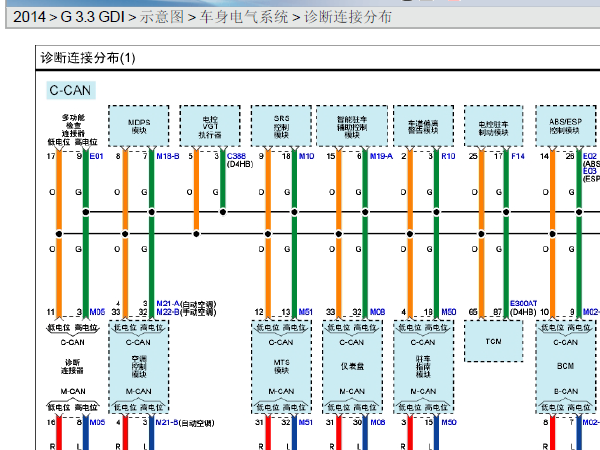Select the 电控驻车制动模块 box
This screenshot has width=600, height=450.
[494, 126]
